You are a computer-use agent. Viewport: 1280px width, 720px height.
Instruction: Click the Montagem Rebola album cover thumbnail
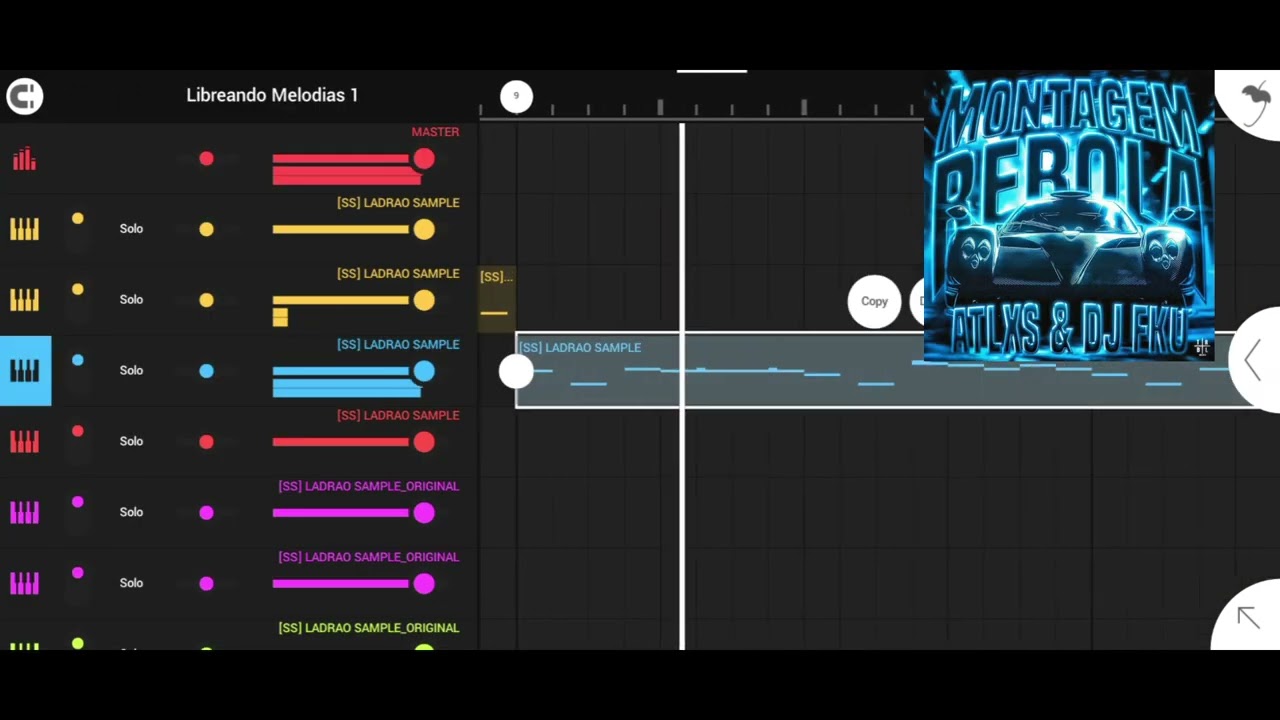coord(1069,215)
